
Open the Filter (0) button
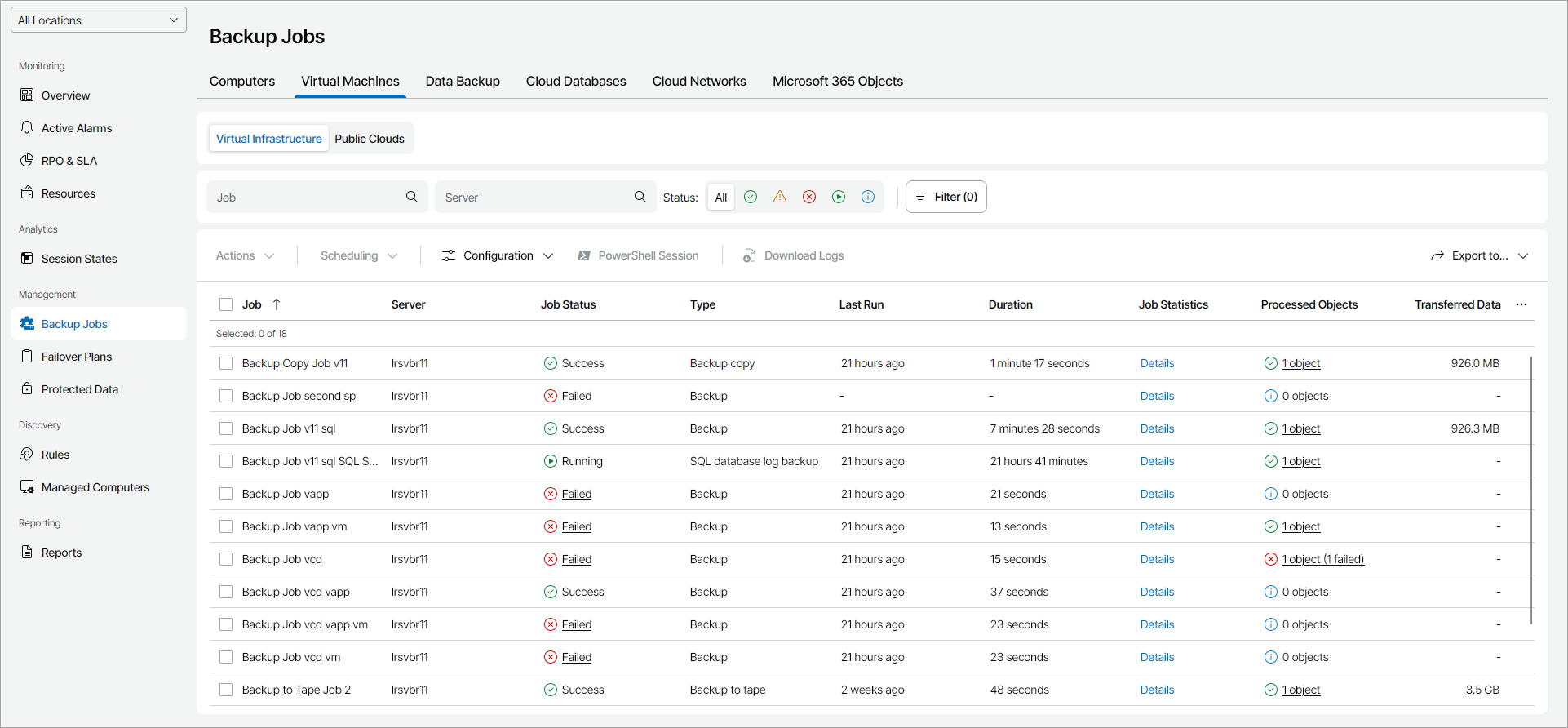click(946, 197)
